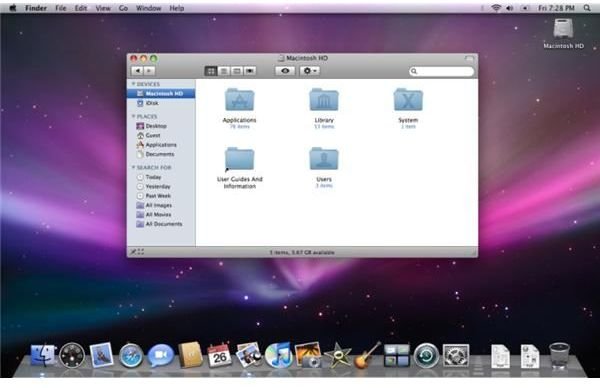This screenshot has height=388, width=600.
Task: Open the File menu
Action: pos(61,8)
